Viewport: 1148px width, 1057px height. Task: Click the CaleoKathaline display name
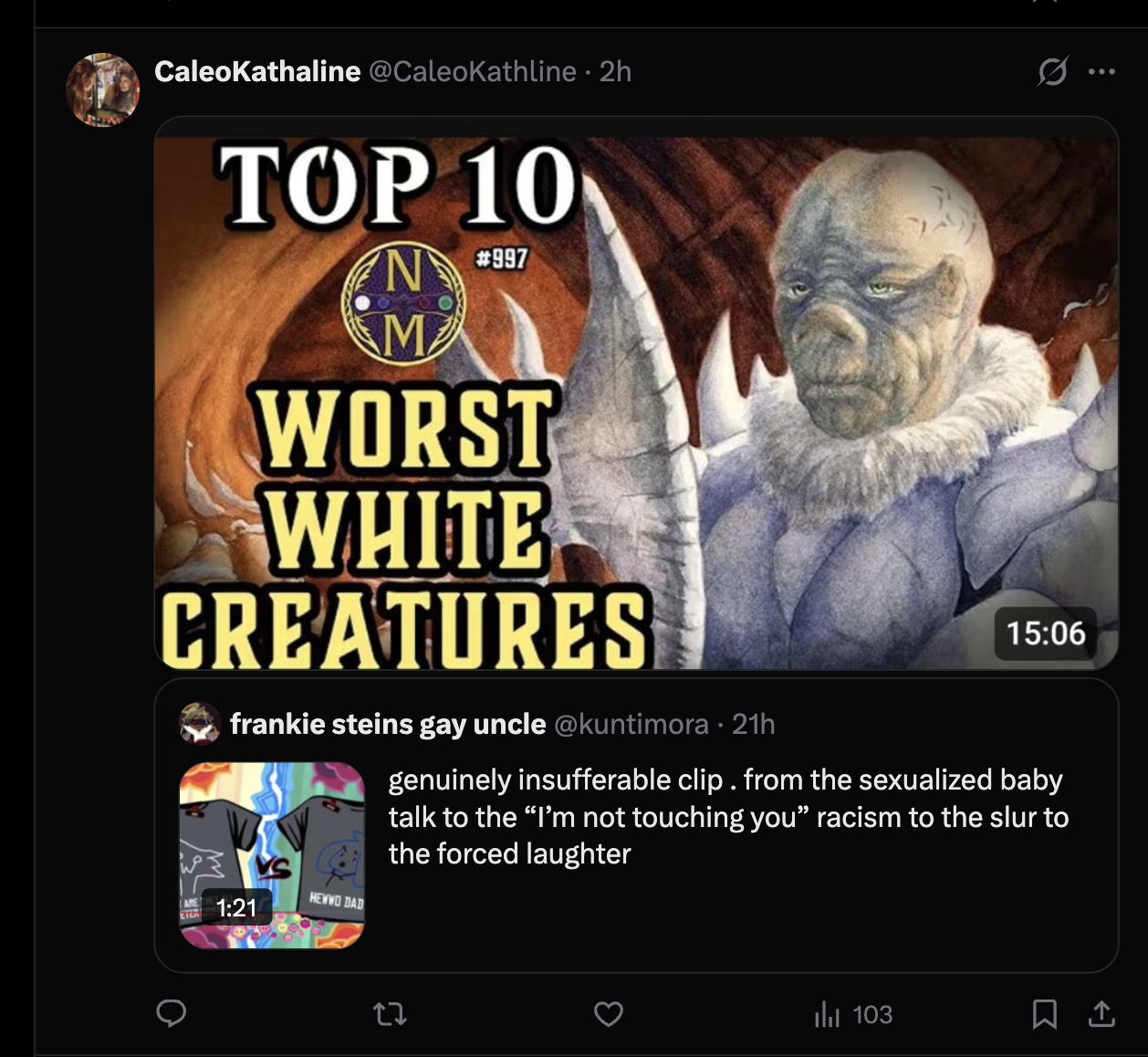tap(257, 71)
